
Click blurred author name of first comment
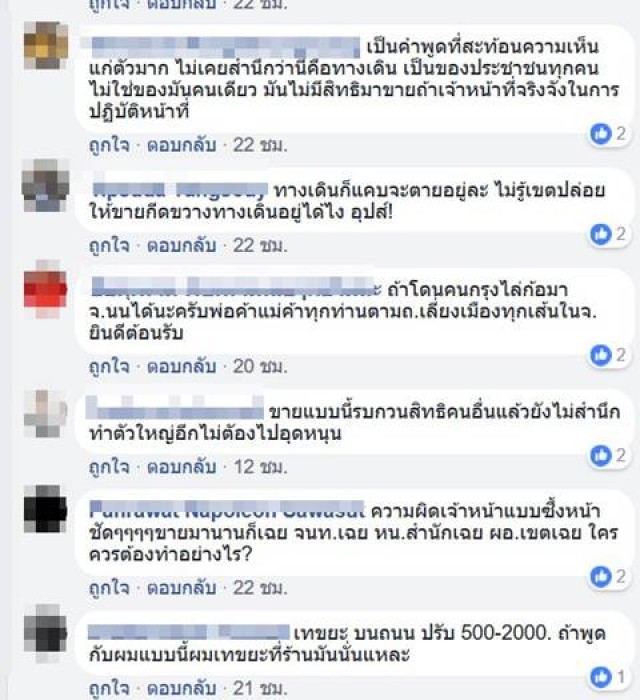[225, 47]
